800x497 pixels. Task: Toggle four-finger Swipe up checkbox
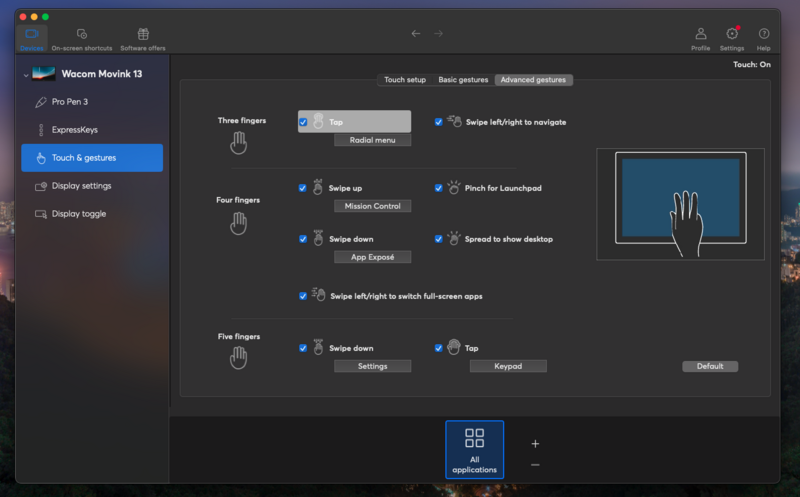(x=303, y=188)
